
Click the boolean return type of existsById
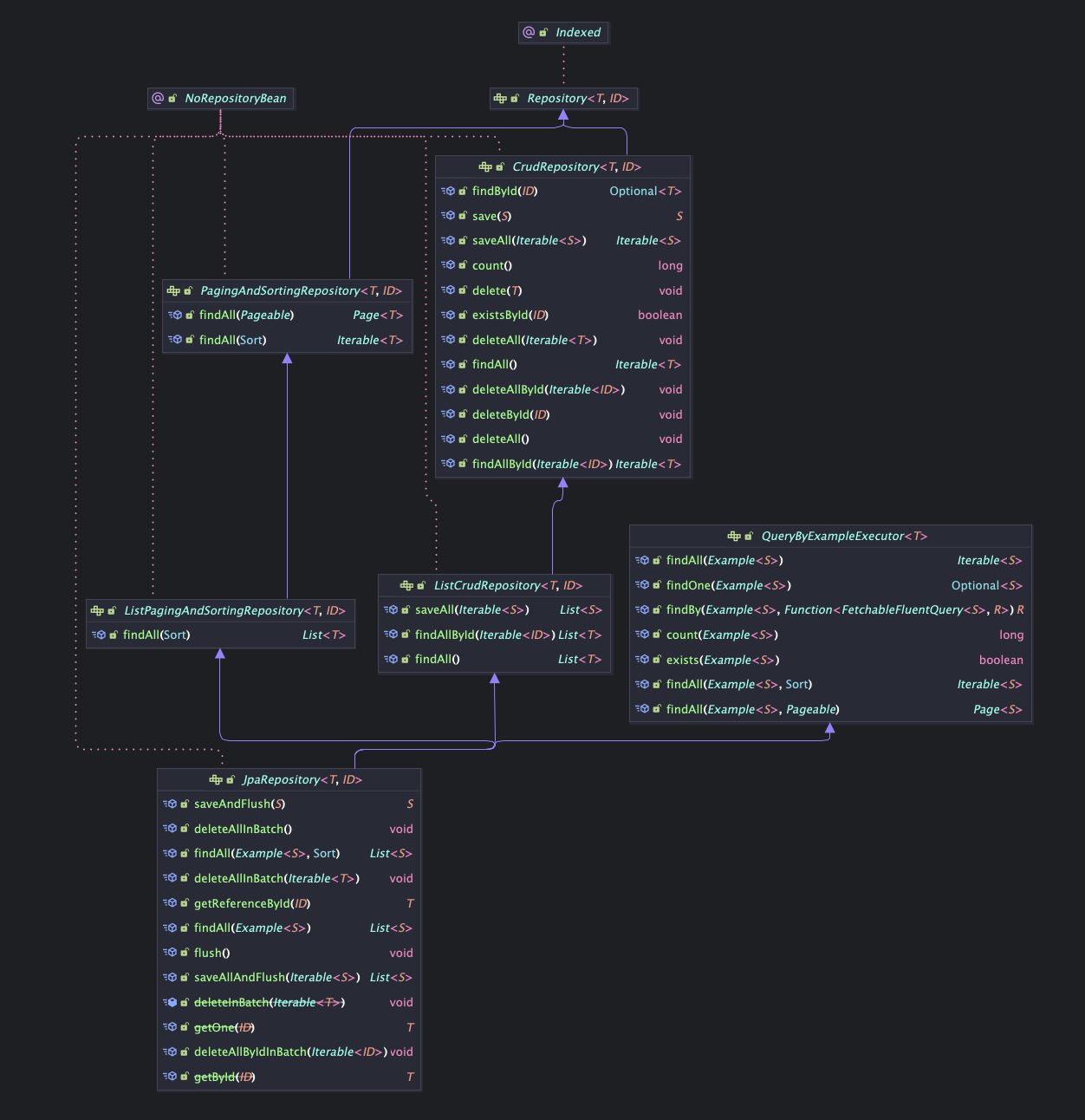point(660,315)
